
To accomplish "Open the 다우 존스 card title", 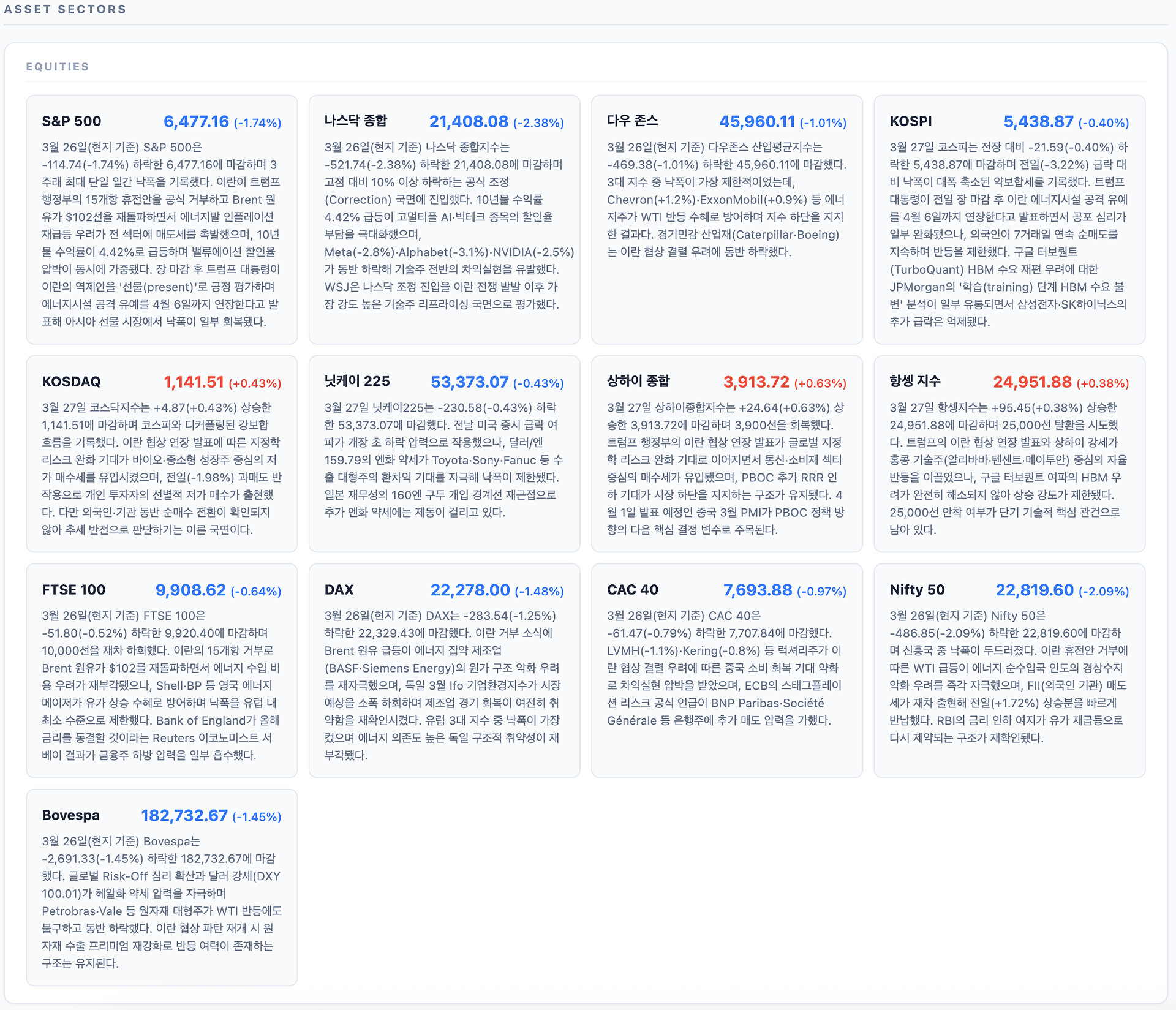I will pos(632,121).
